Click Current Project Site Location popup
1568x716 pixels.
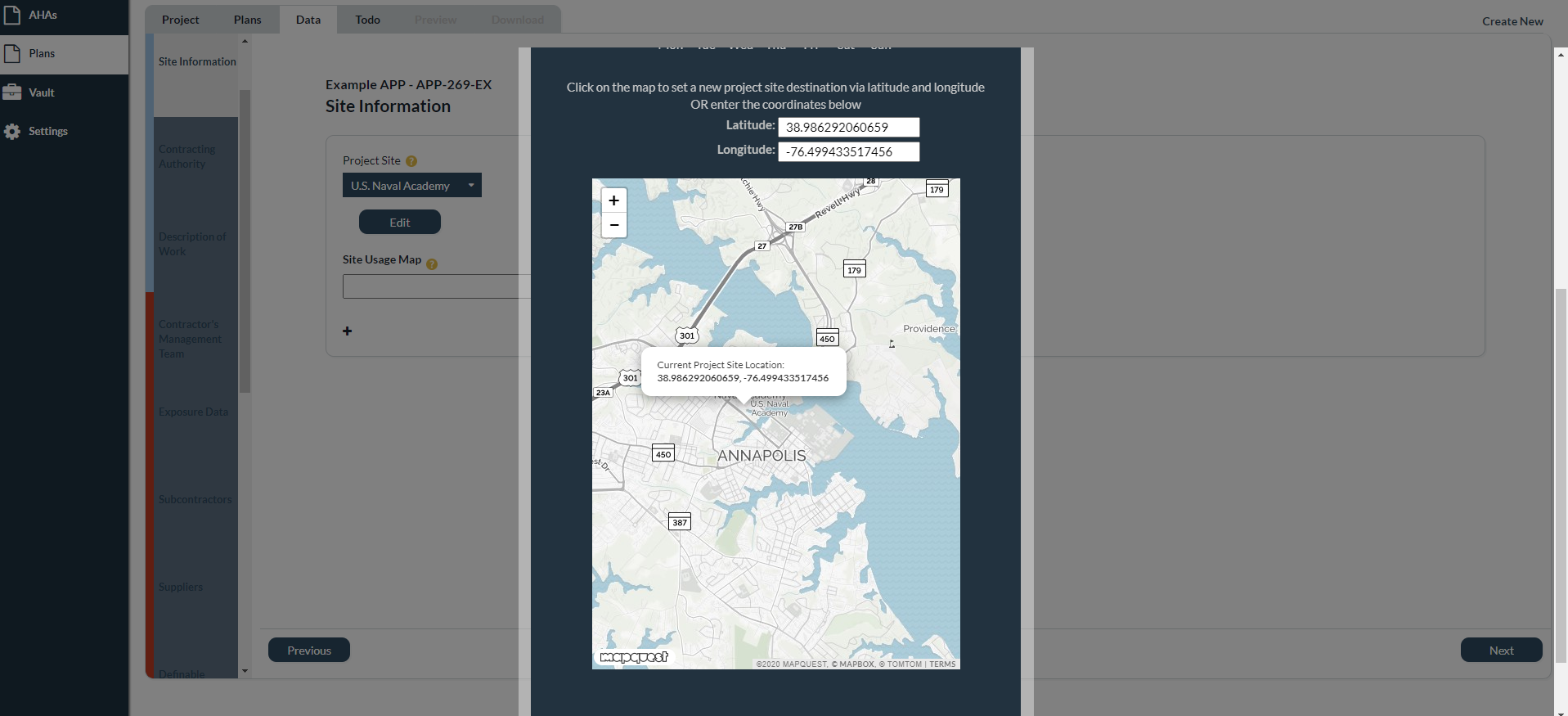[x=744, y=372]
